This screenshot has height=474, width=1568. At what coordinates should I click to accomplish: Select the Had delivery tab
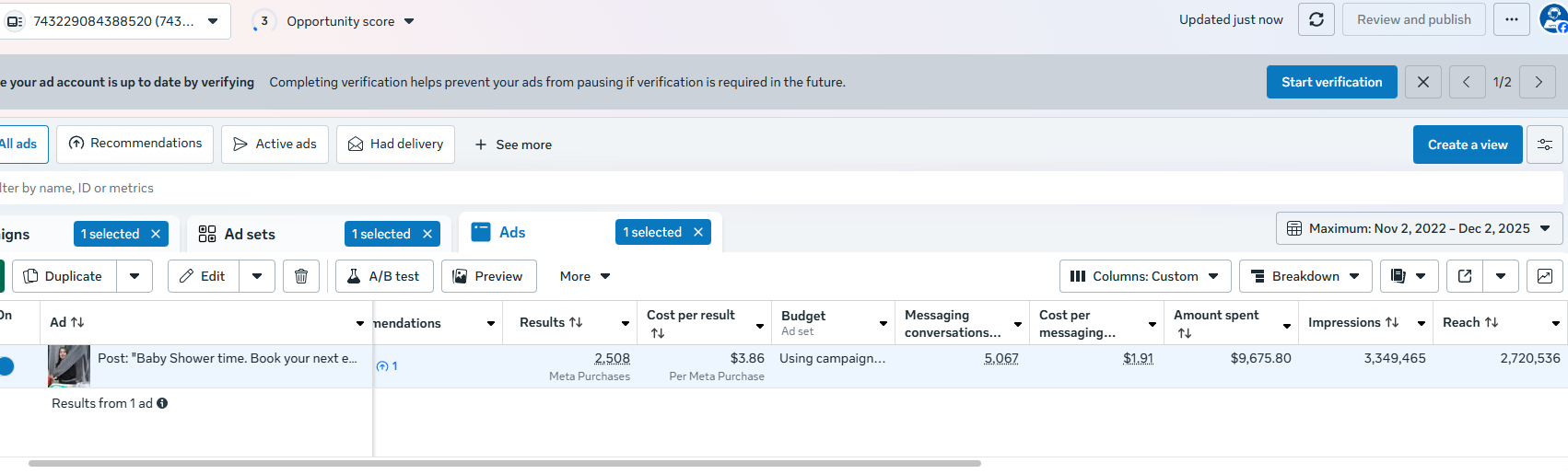(395, 145)
